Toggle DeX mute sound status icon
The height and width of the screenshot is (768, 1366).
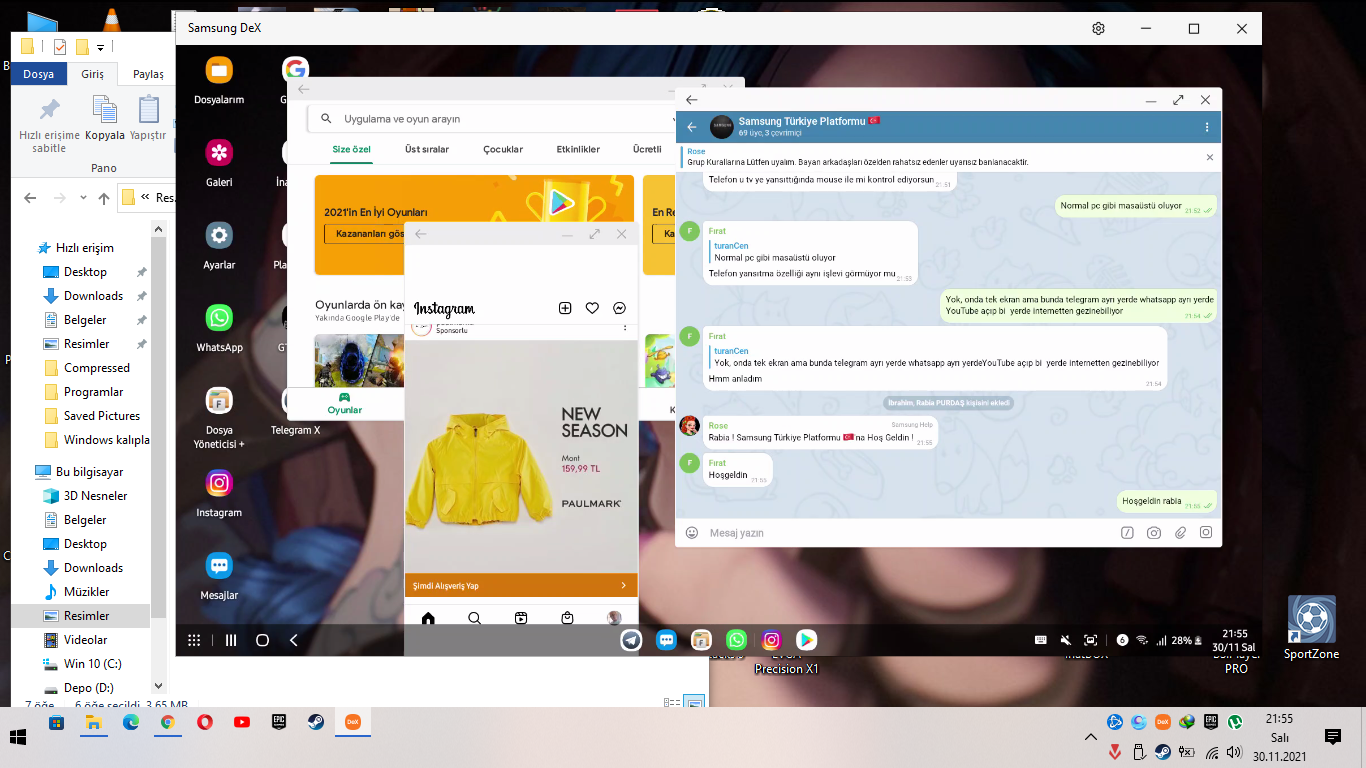1065,640
